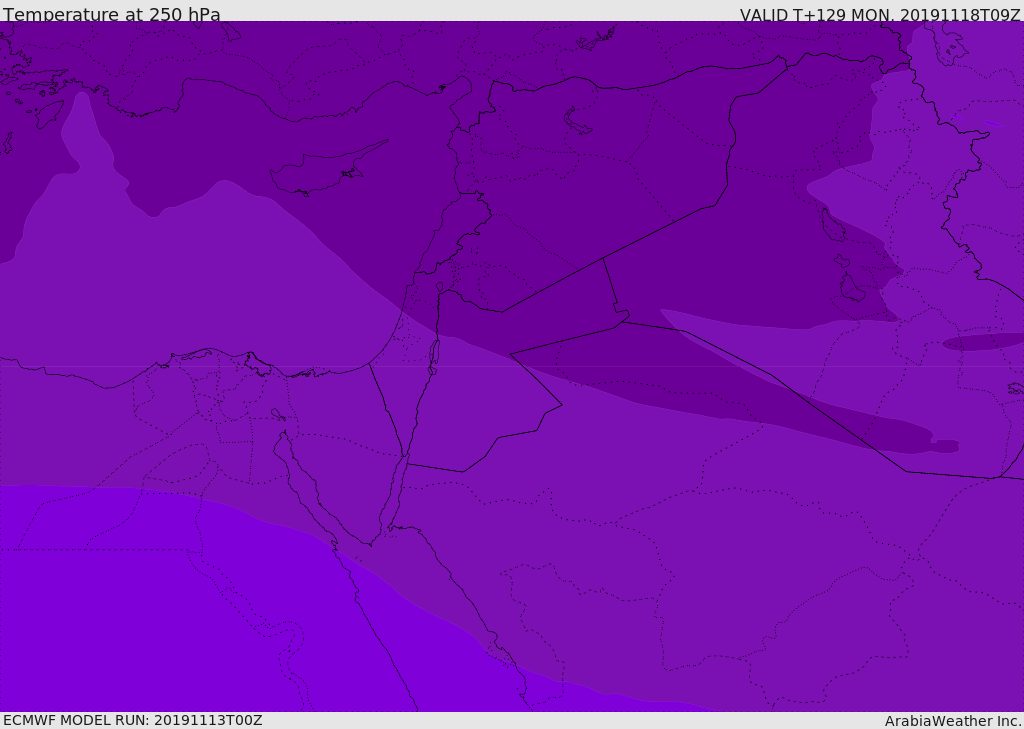Click the ECMWF MODEL RUN label

coord(132,720)
